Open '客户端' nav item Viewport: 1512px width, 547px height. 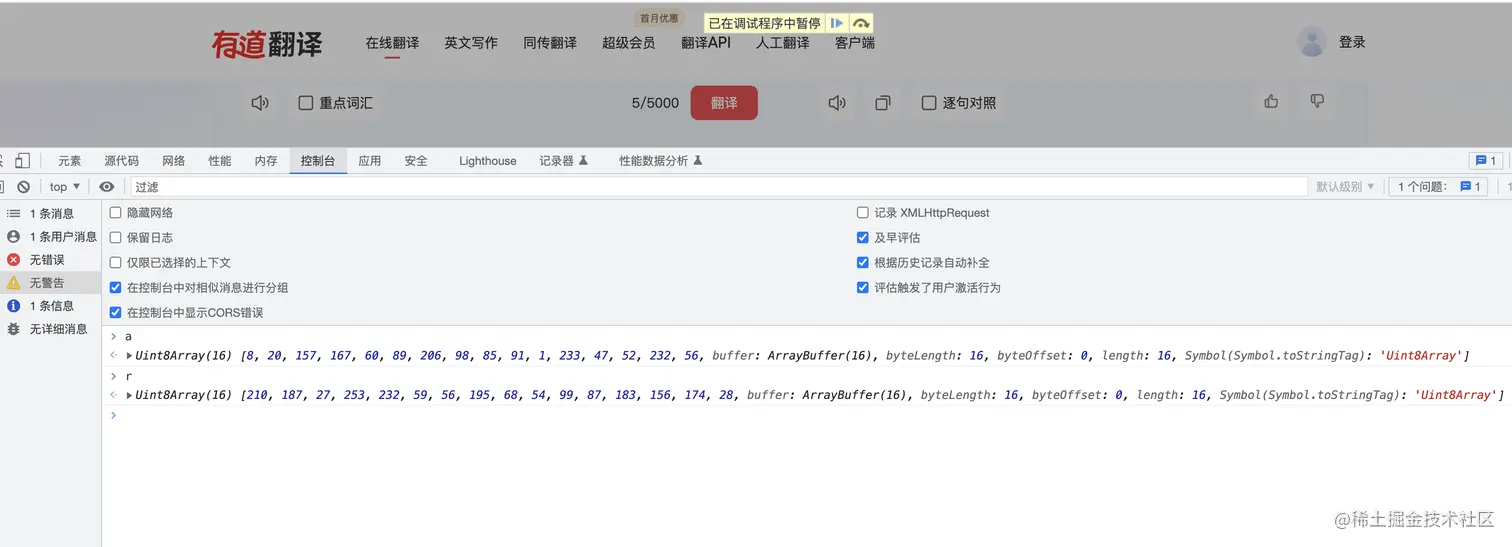click(855, 43)
